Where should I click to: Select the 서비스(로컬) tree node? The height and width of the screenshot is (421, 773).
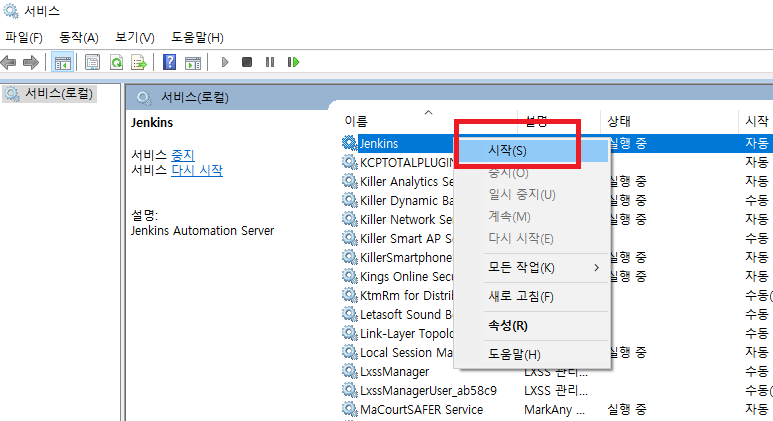(x=49, y=93)
